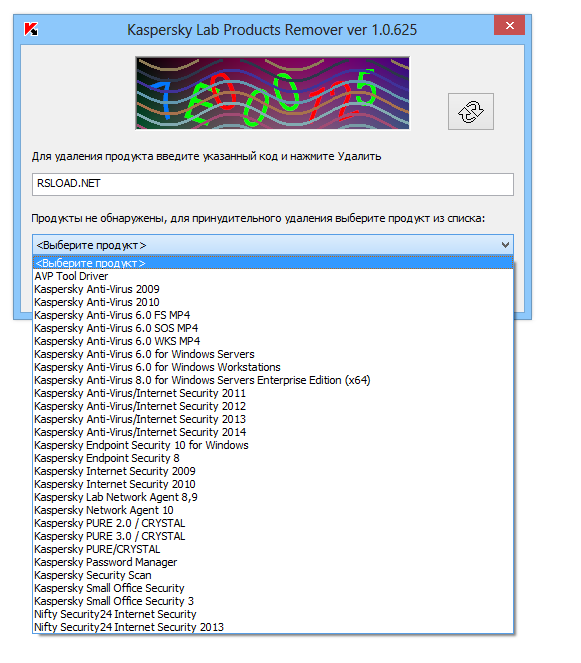This screenshot has height=663, width=581.
Task: Select Kaspersky PURE 2.0 / CRYSTAL
Action: (273, 523)
